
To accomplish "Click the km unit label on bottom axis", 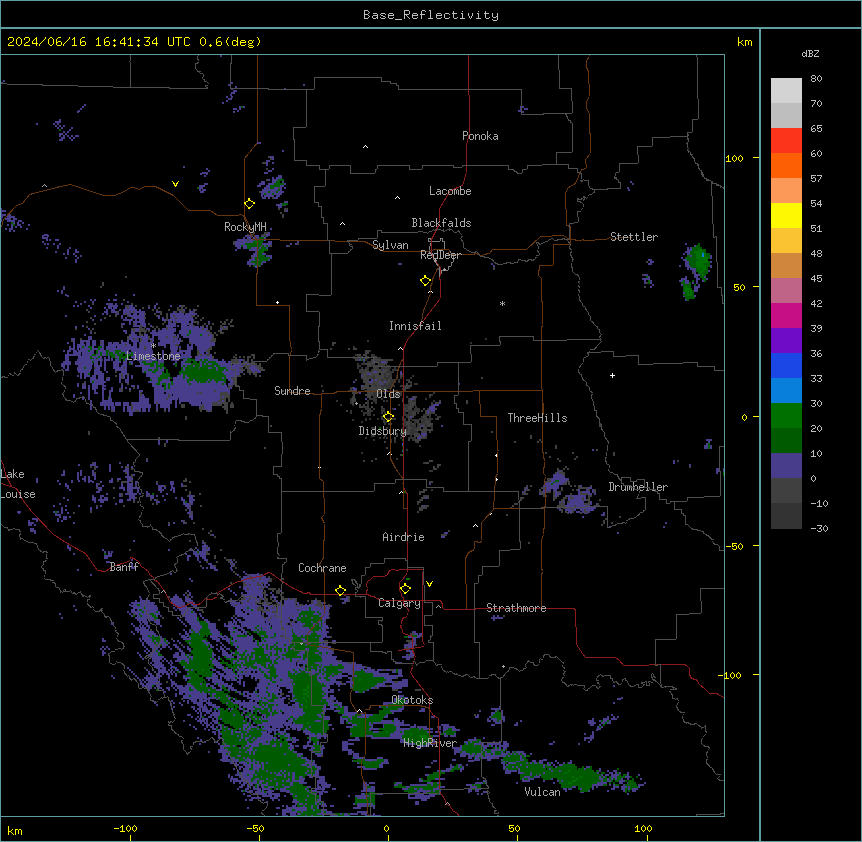I will click(x=15, y=830).
